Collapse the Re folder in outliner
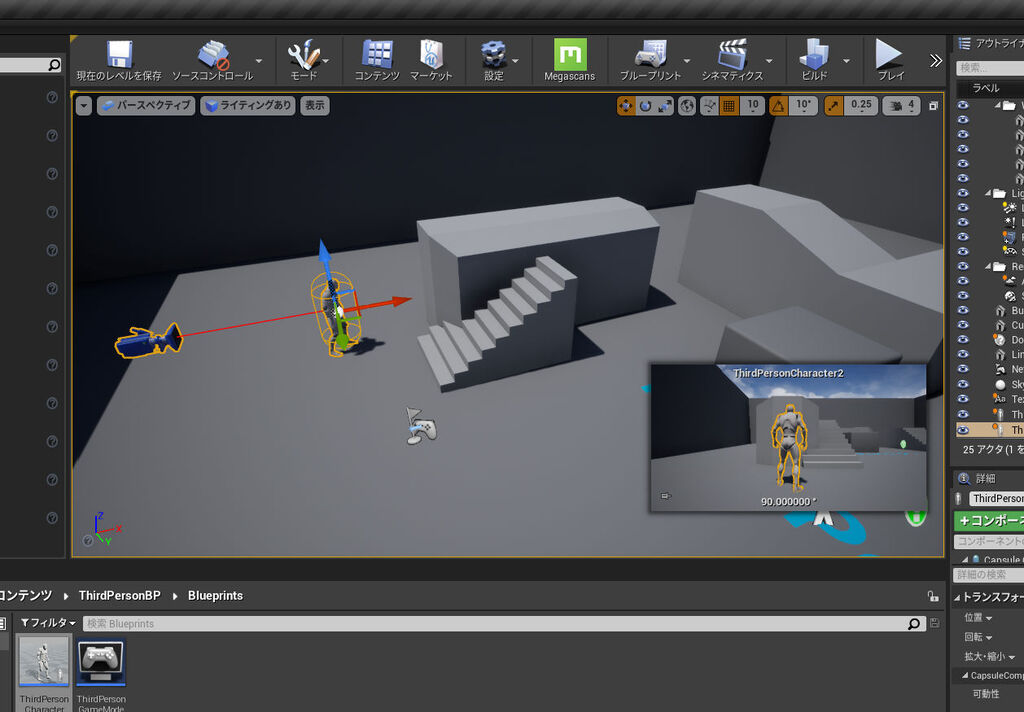The image size is (1024, 712). pyautogui.click(x=988, y=267)
